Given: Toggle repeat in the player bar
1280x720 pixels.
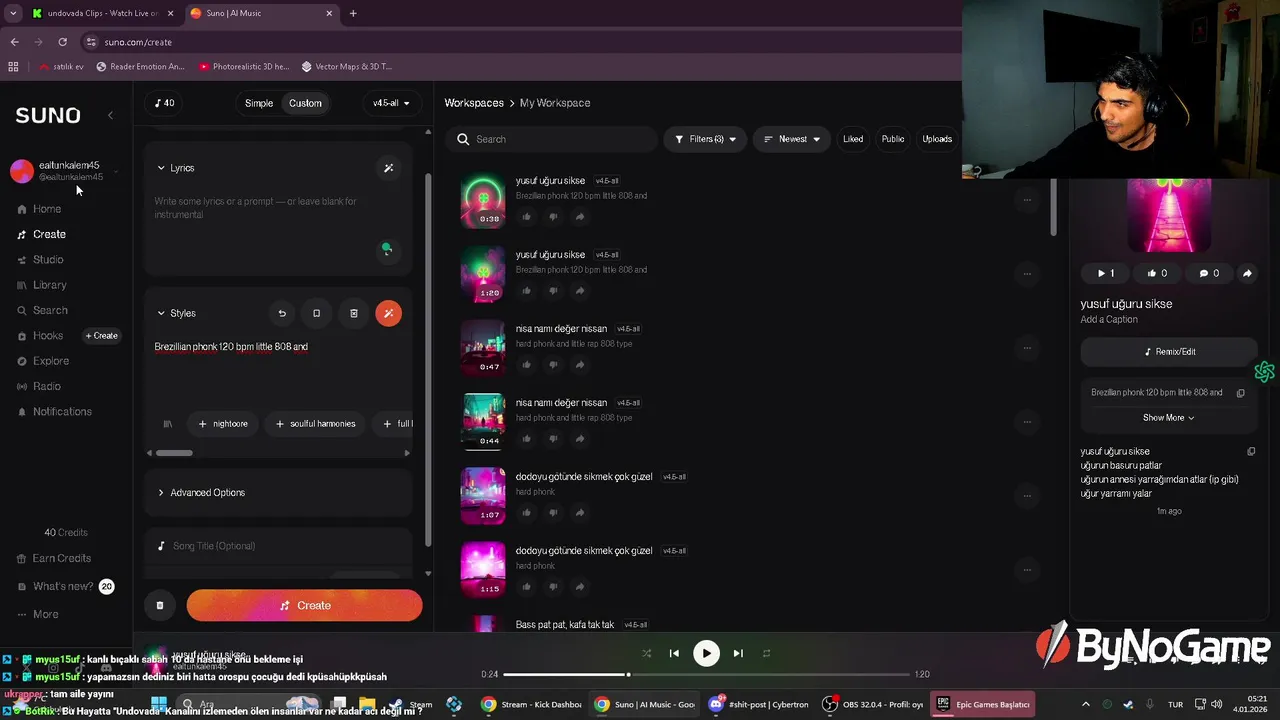Looking at the screenshot, I should pyautogui.click(x=766, y=653).
